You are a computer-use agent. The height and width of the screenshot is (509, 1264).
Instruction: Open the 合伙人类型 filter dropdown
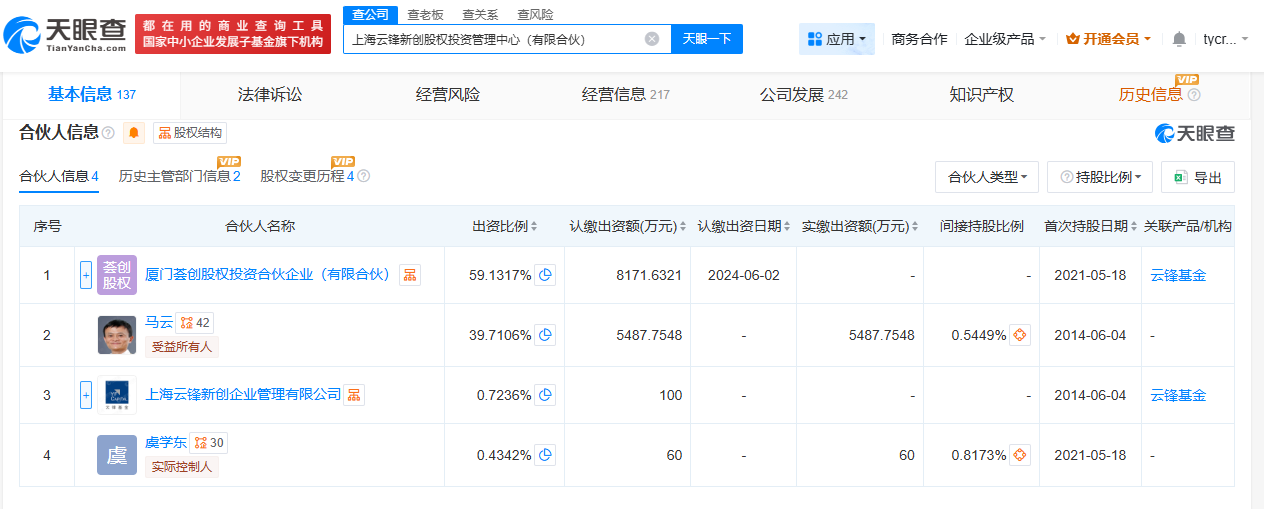987,177
